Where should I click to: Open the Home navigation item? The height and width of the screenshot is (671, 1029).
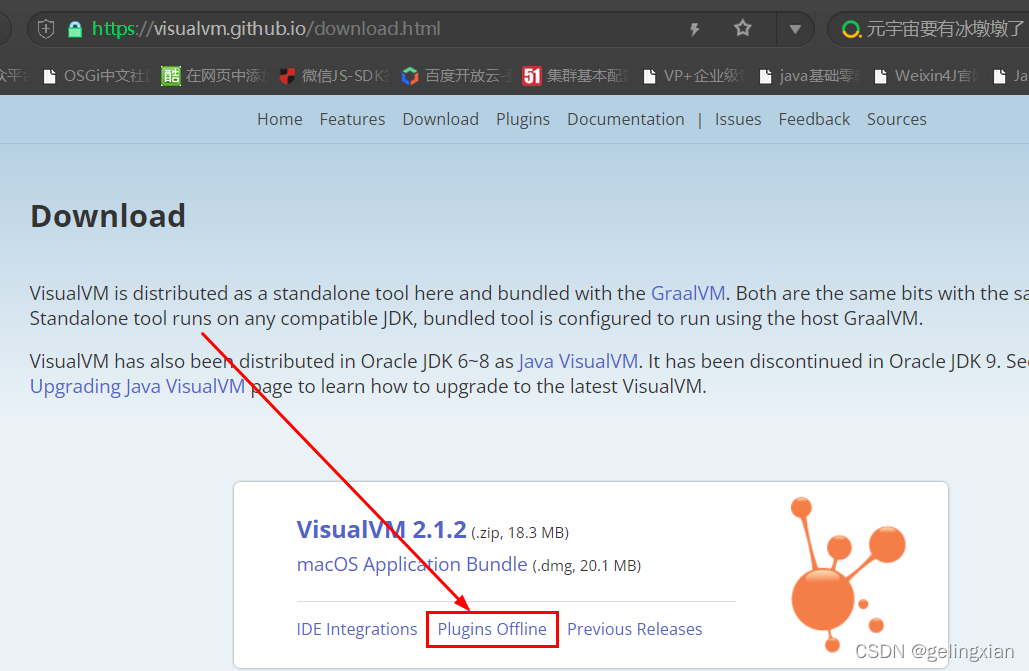point(279,119)
